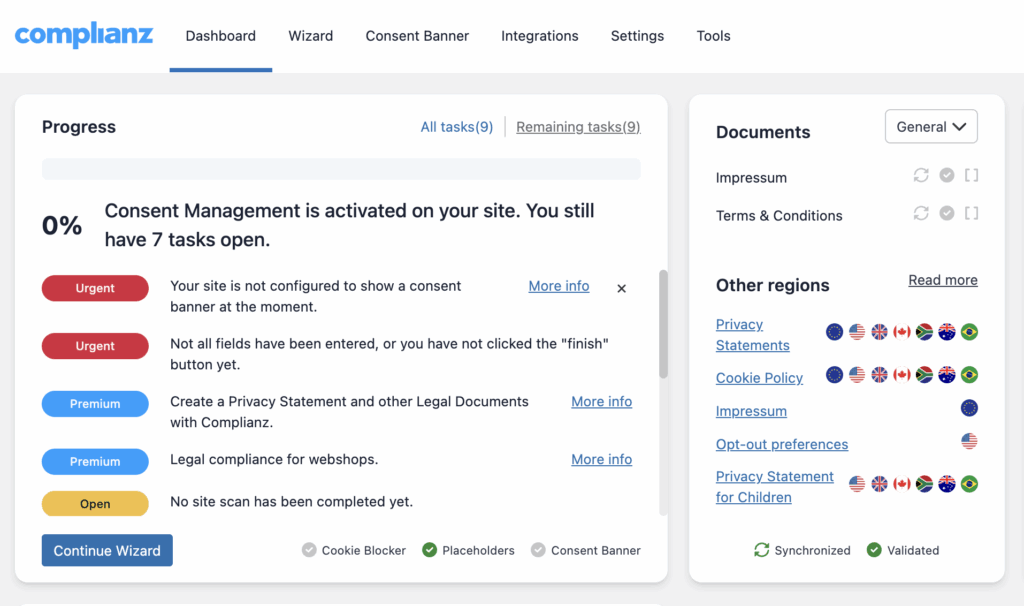The width and height of the screenshot is (1024, 606).
Task: Click Impressum shortcode brackets icon
Action: pos(972,175)
